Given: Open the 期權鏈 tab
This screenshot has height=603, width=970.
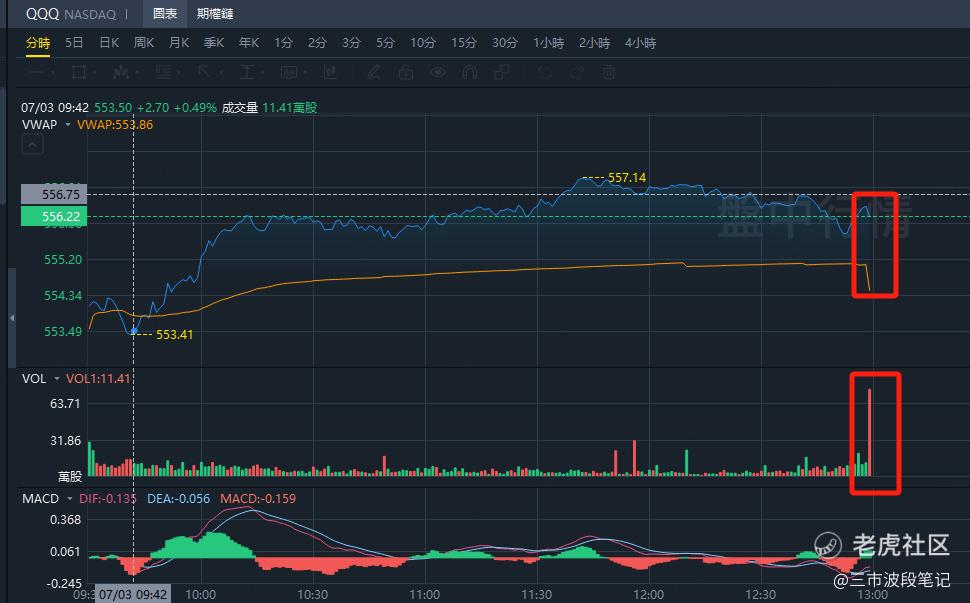Looking at the screenshot, I should tap(215, 14).
